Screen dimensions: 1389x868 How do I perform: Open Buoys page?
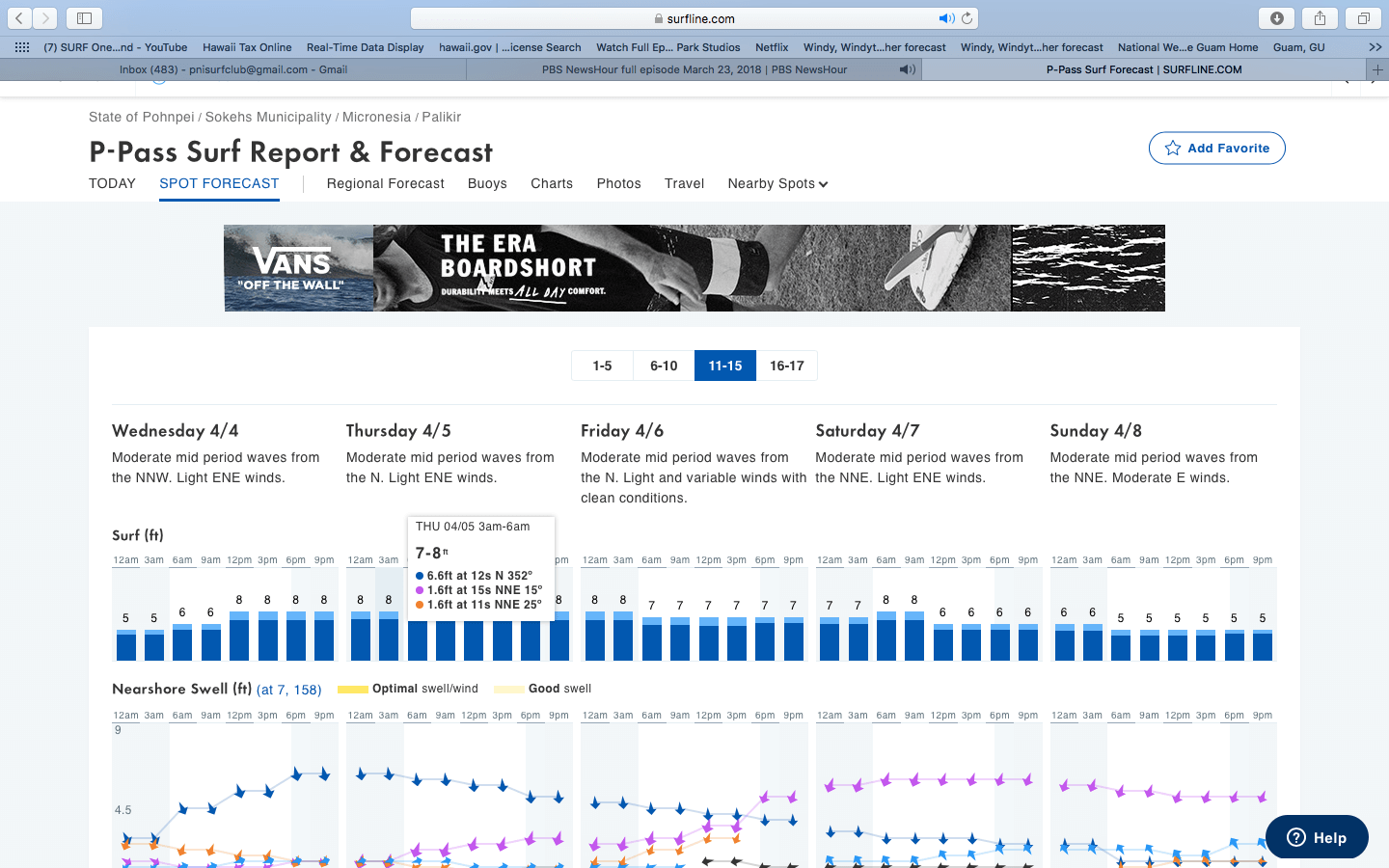click(487, 183)
